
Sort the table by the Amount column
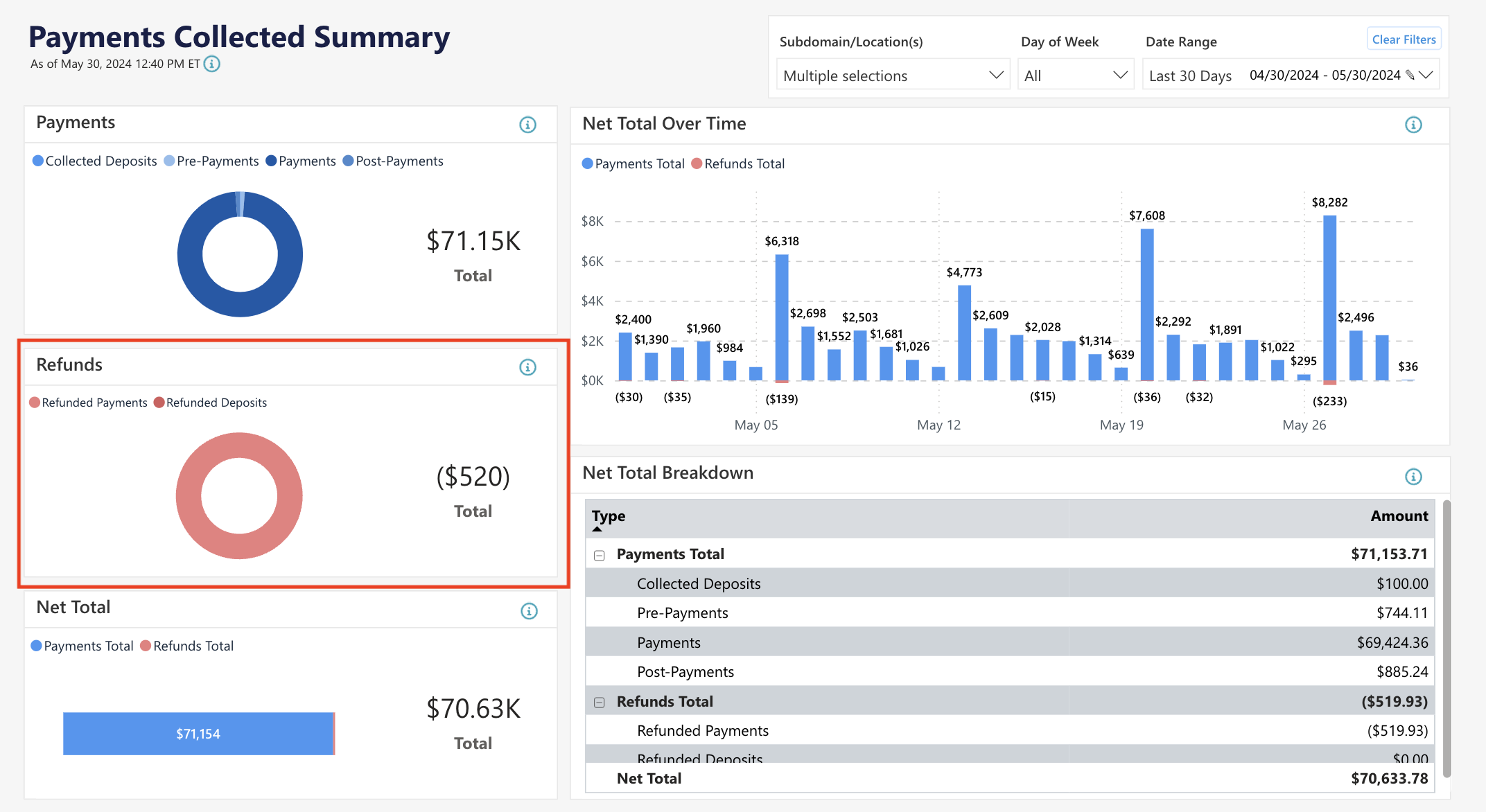click(x=1399, y=515)
